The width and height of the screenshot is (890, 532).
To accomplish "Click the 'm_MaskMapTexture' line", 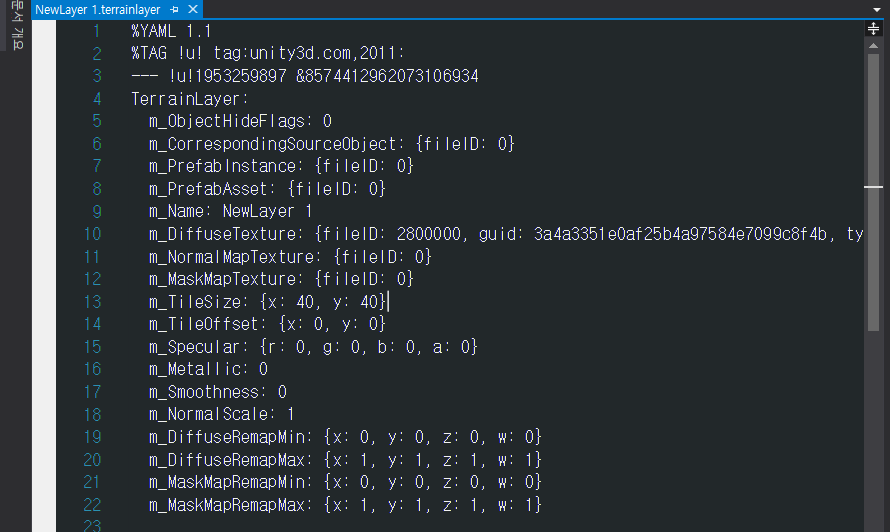I will [281, 279].
